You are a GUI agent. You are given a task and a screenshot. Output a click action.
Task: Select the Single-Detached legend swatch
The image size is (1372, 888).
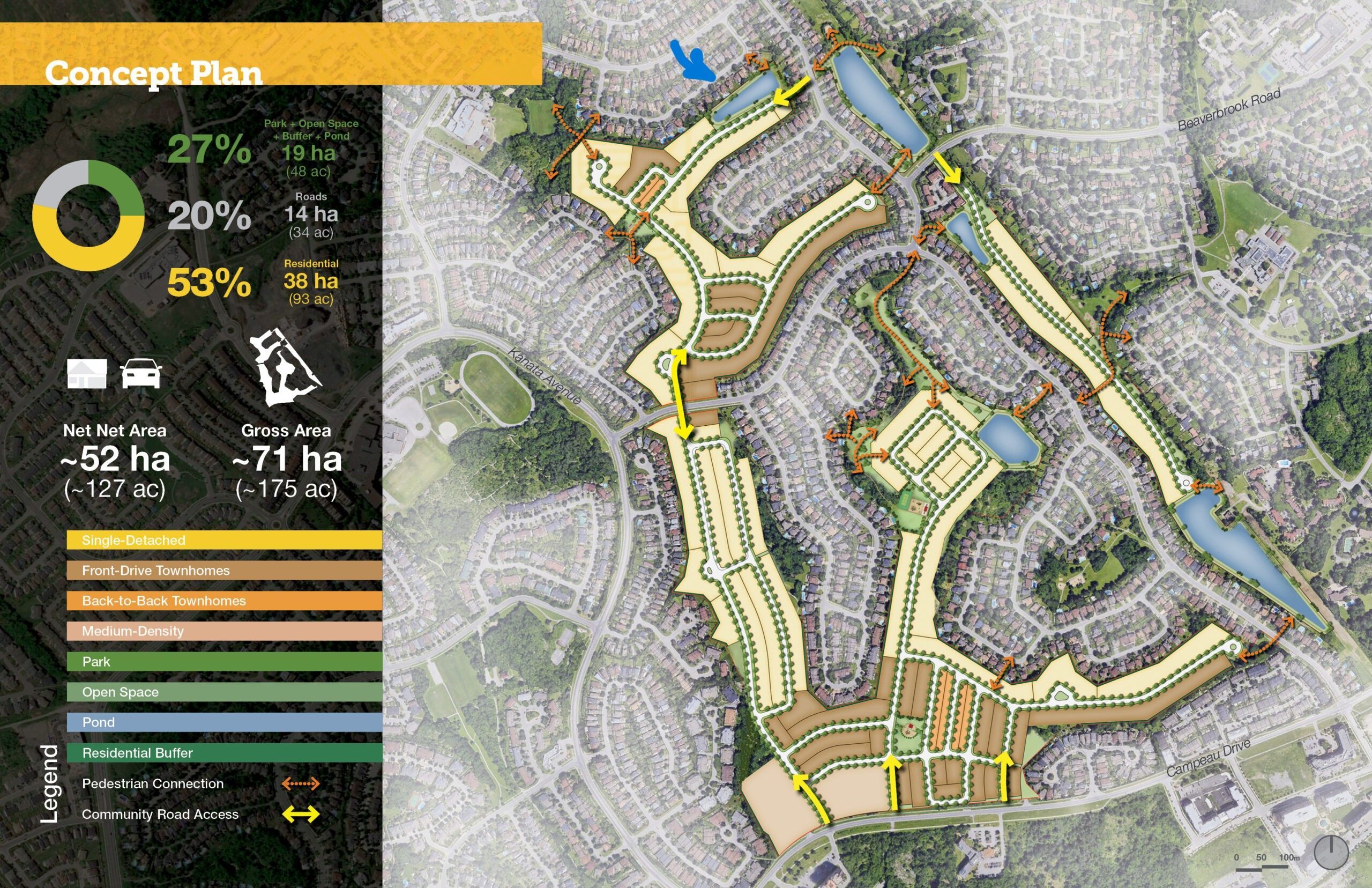click(x=224, y=541)
